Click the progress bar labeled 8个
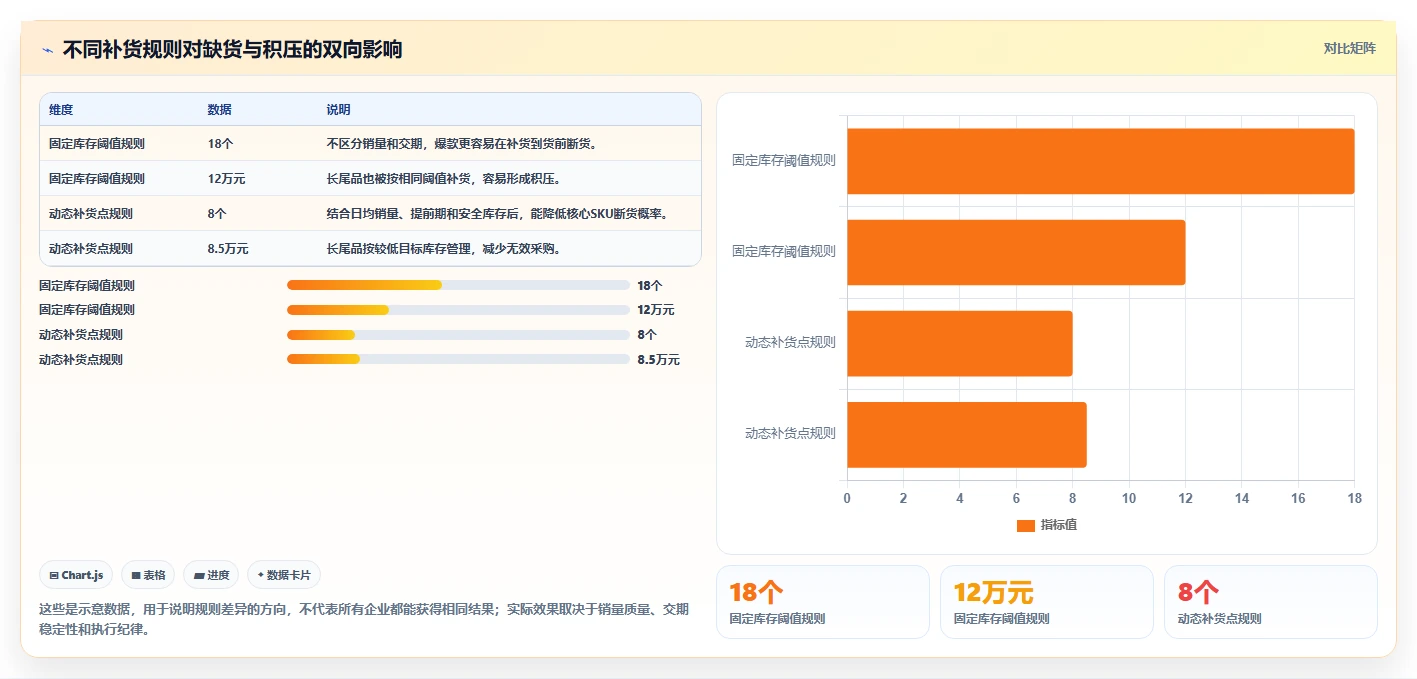This screenshot has width=1417, height=679. (458, 335)
